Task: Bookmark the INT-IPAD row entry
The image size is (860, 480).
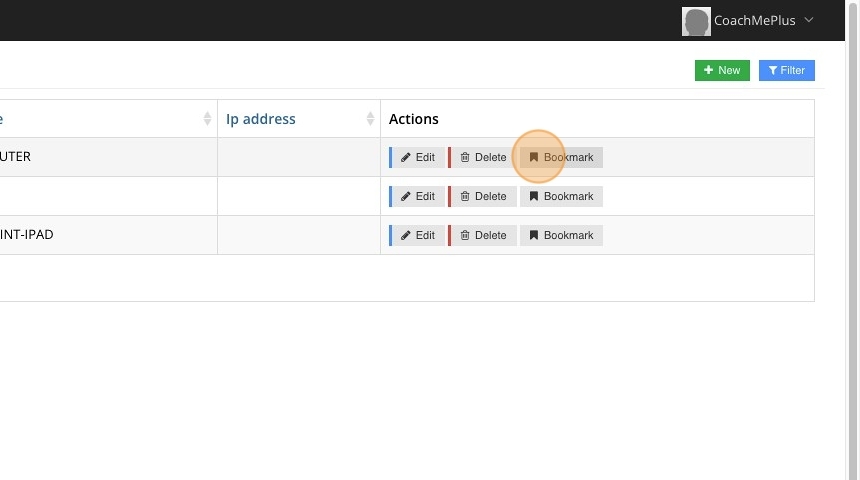Action: tap(561, 235)
